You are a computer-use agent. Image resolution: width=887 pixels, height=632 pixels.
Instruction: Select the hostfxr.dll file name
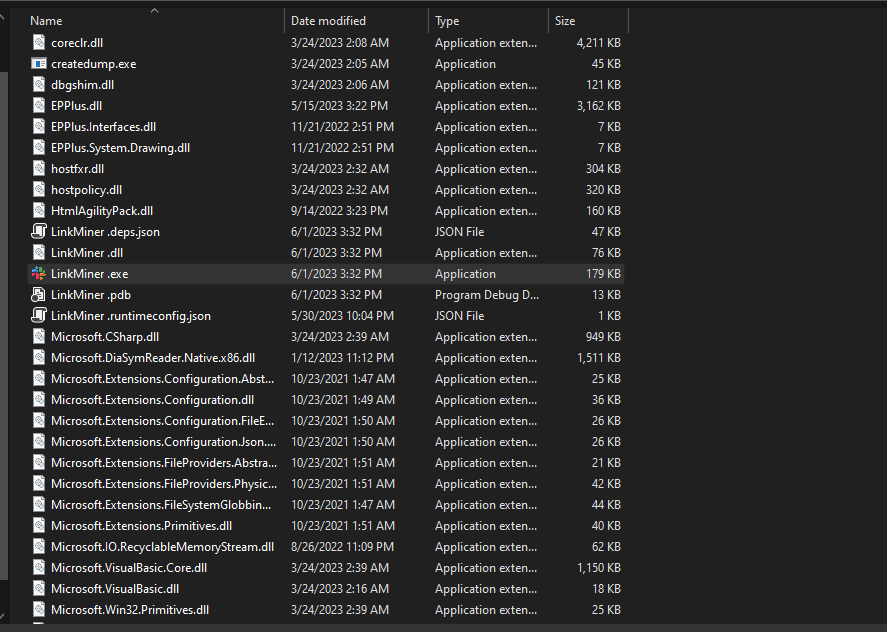77,168
